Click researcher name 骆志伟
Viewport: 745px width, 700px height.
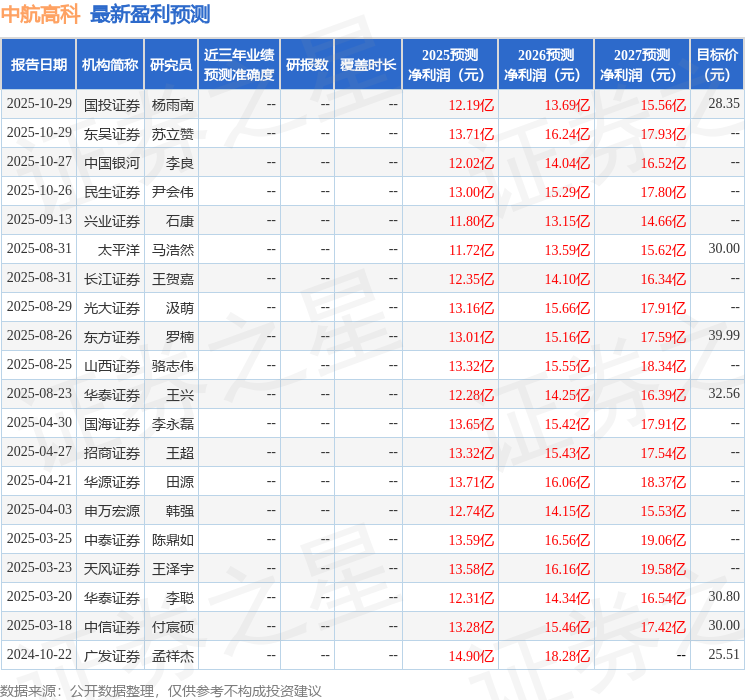[x=173, y=365]
